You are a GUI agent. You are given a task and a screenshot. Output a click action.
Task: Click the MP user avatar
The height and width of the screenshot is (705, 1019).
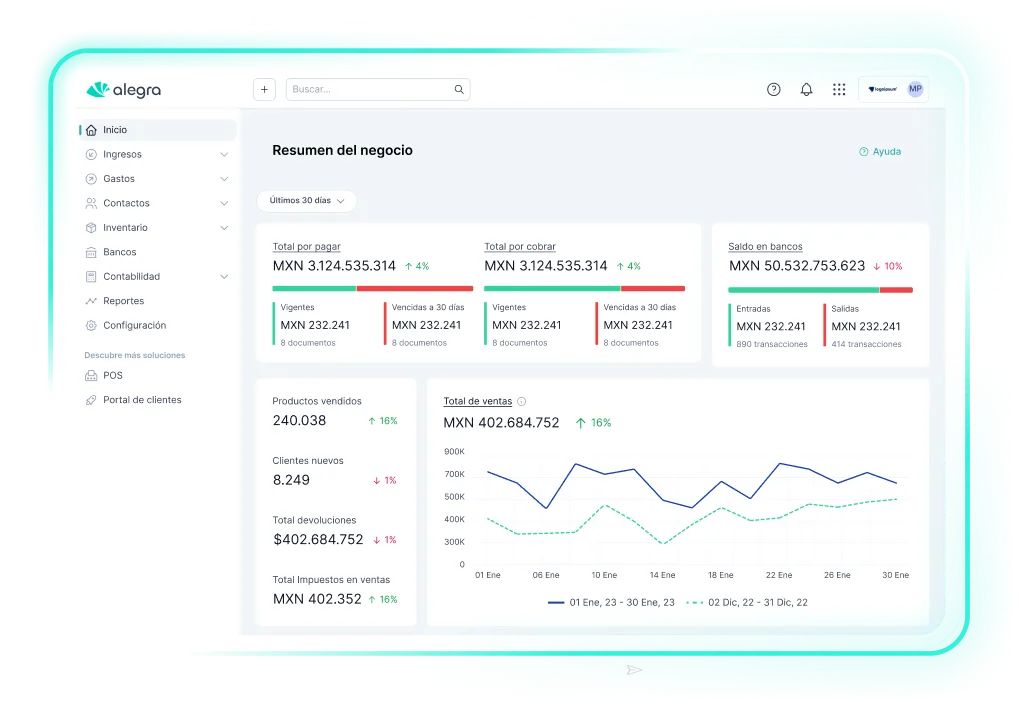pos(915,89)
